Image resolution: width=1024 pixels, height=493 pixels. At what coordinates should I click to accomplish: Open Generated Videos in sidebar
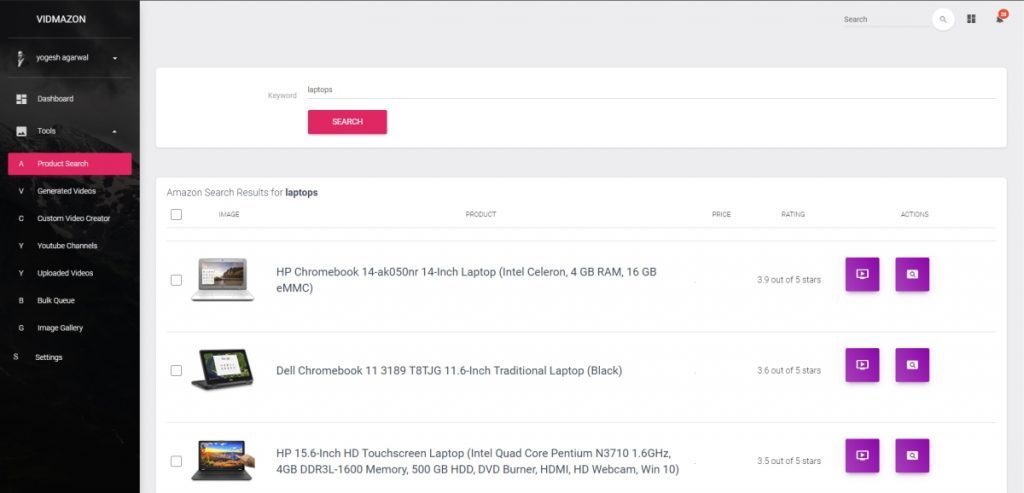(66, 190)
